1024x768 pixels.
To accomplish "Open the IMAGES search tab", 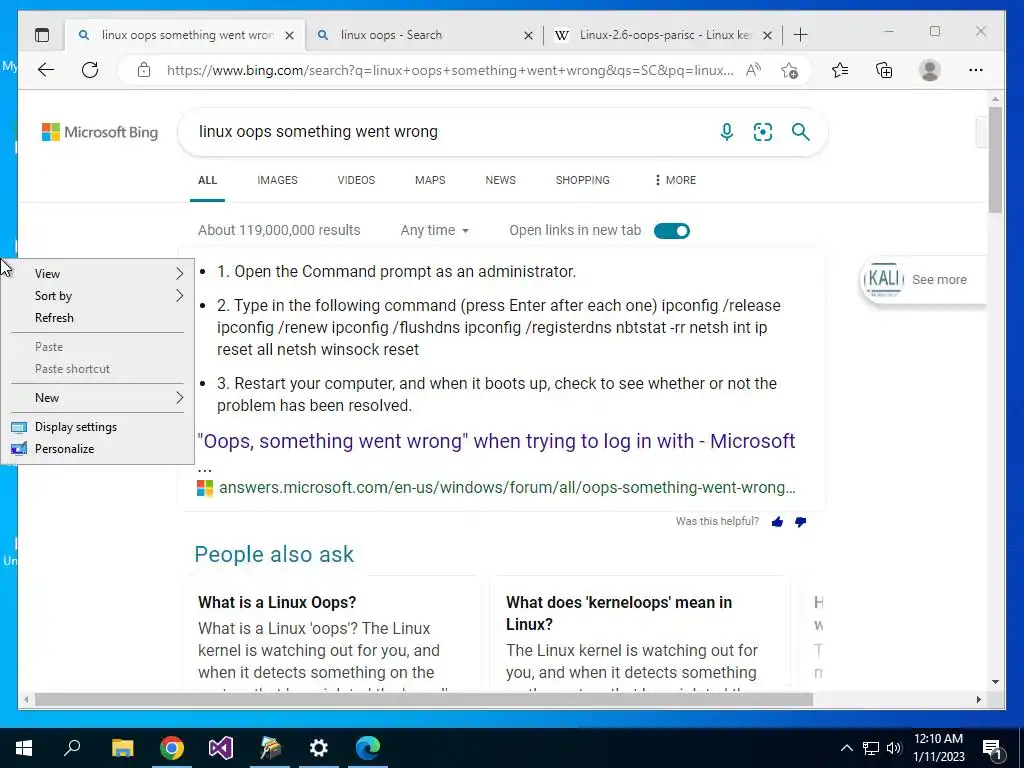I will click(277, 180).
